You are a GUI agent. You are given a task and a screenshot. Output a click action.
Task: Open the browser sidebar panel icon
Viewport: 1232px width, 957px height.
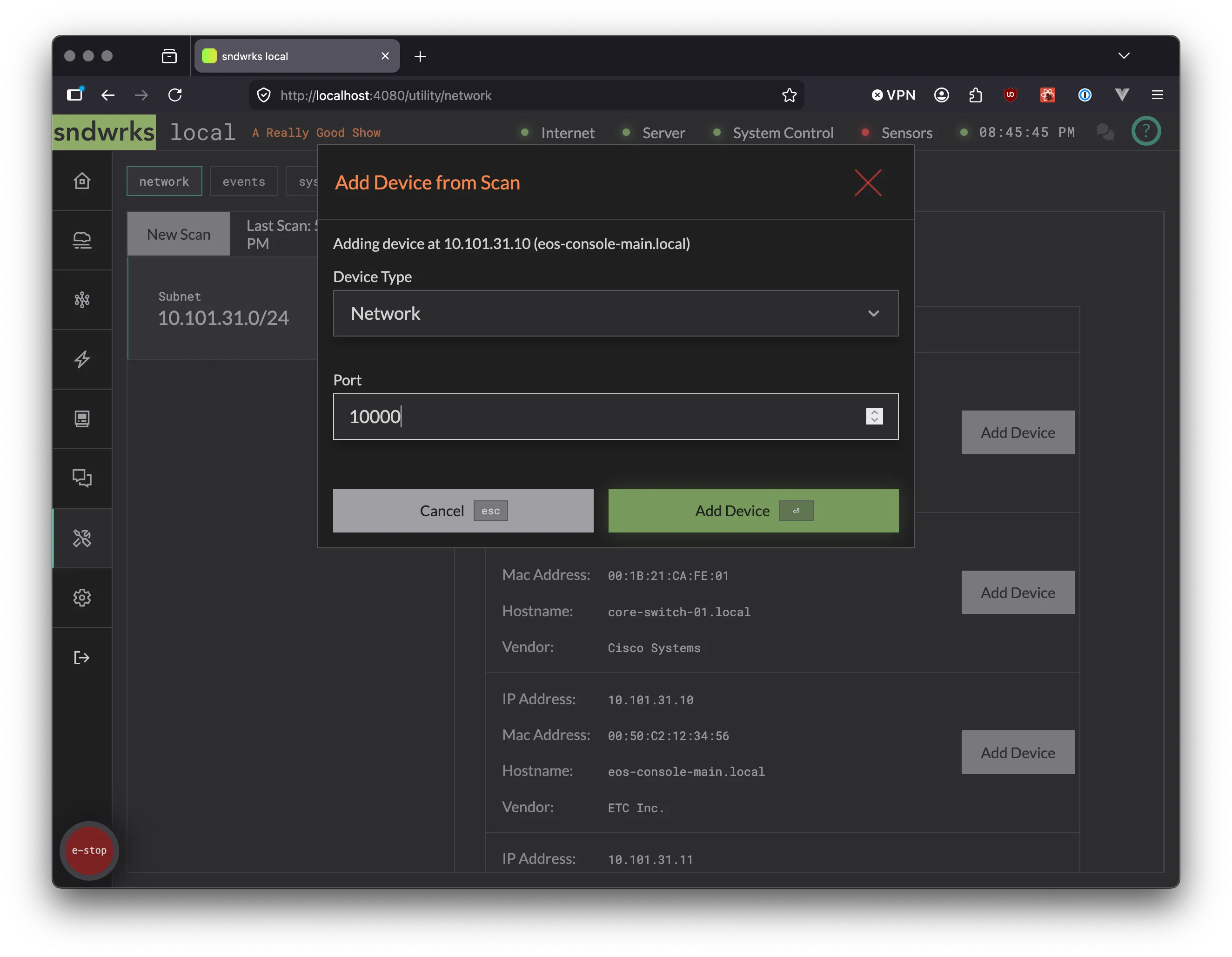pos(75,94)
